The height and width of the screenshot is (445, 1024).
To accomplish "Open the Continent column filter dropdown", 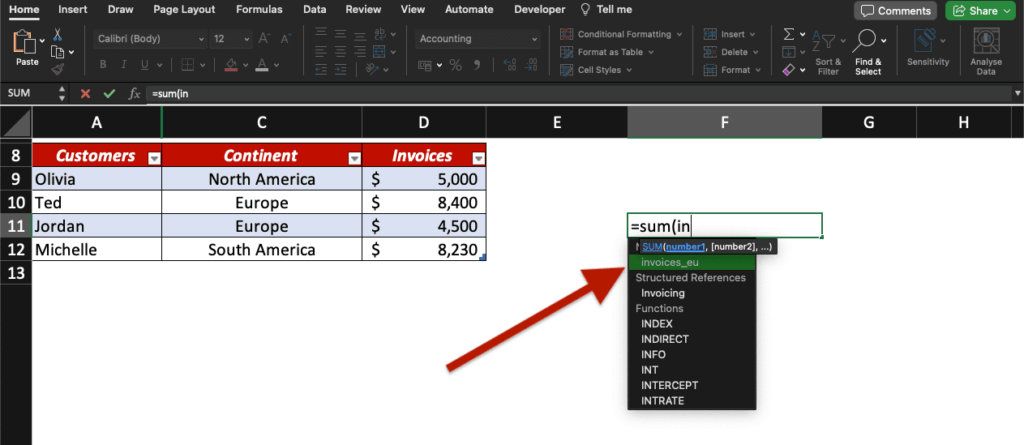I will click(x=353, y=158).
